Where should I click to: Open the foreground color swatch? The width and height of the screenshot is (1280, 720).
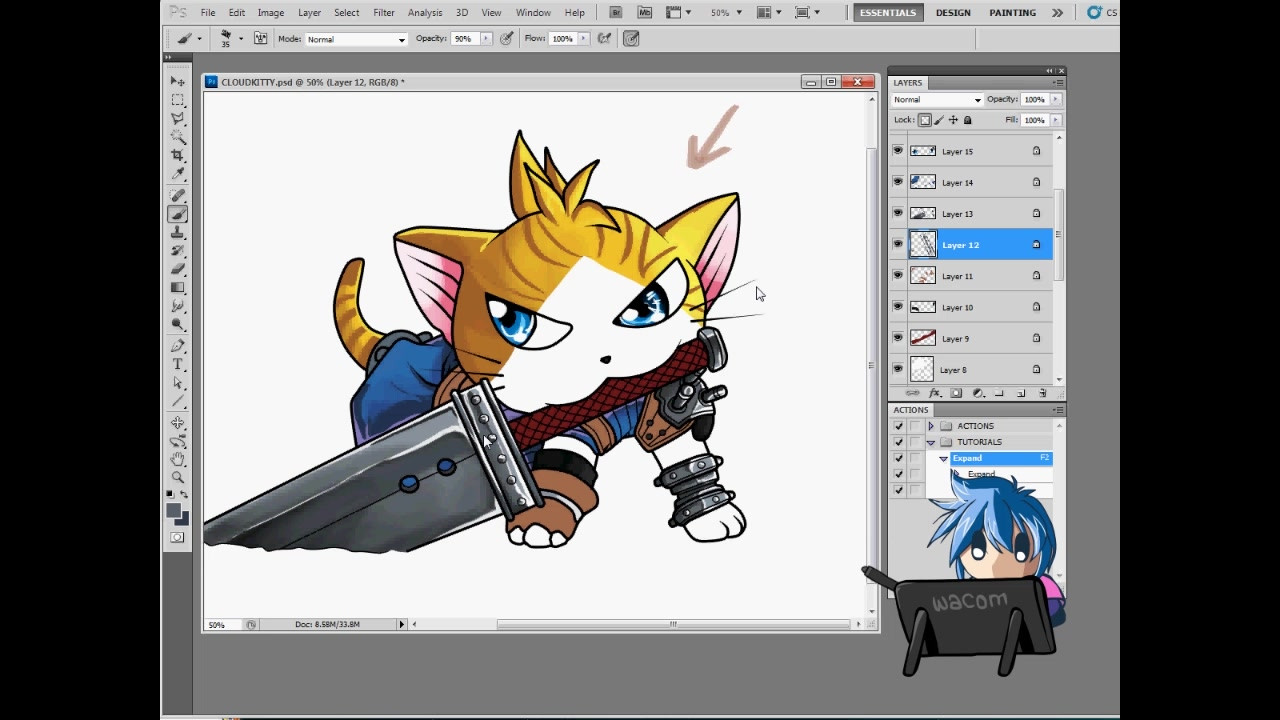[173, 510]
